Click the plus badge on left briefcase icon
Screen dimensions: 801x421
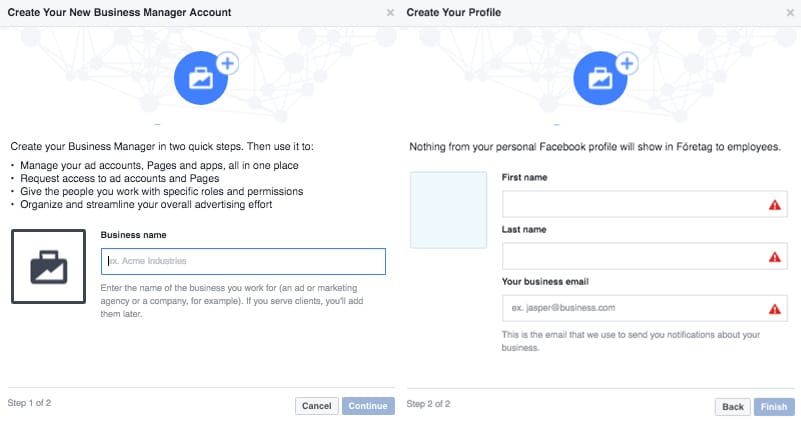227,64
